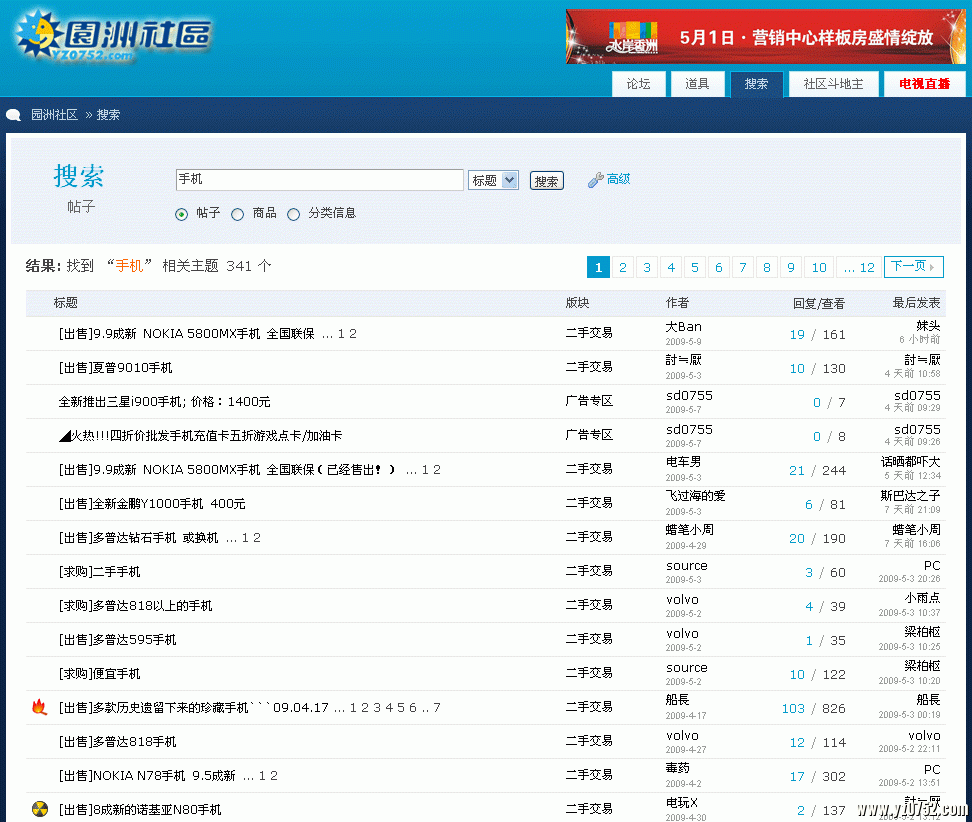Open the 道具 tab
Viewport: 972px width, 822px height.
697,84
